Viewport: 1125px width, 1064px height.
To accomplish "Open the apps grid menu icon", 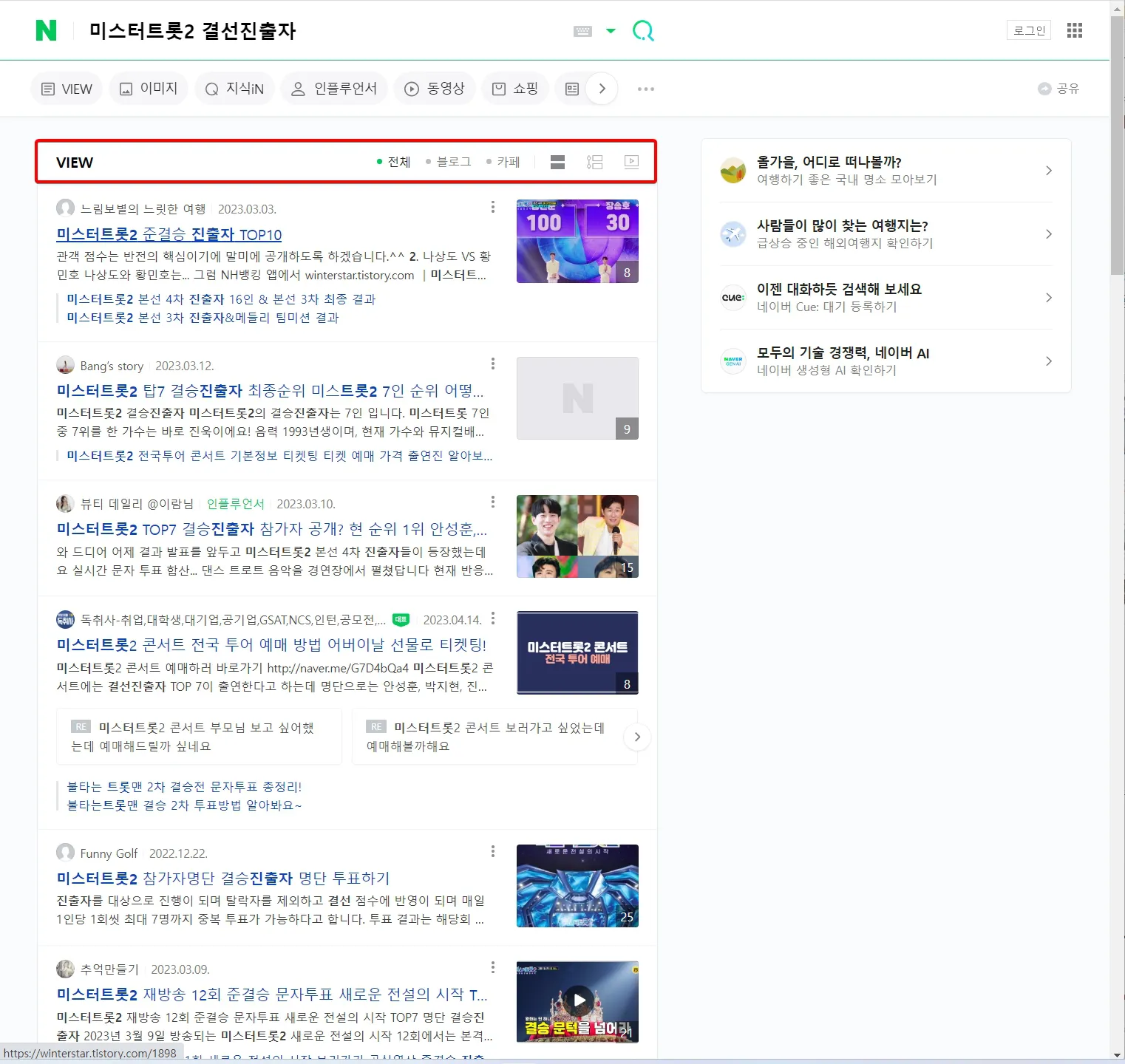I will (x=1075, y=30).
